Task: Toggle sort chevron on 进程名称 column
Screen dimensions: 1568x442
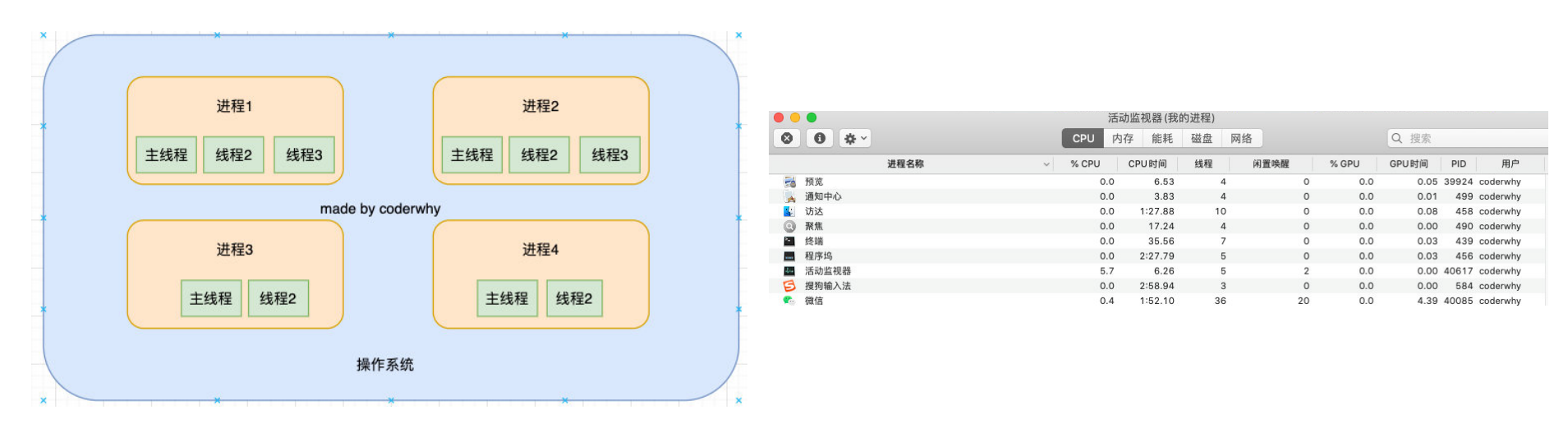Action: tap(1046, 164)
